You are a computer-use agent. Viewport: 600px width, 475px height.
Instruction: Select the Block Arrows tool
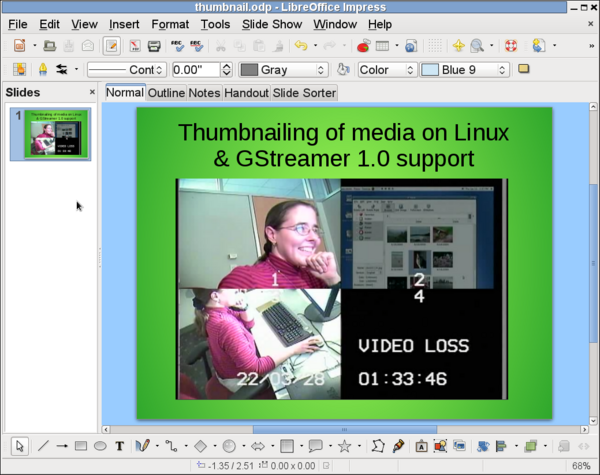point(258,446)
